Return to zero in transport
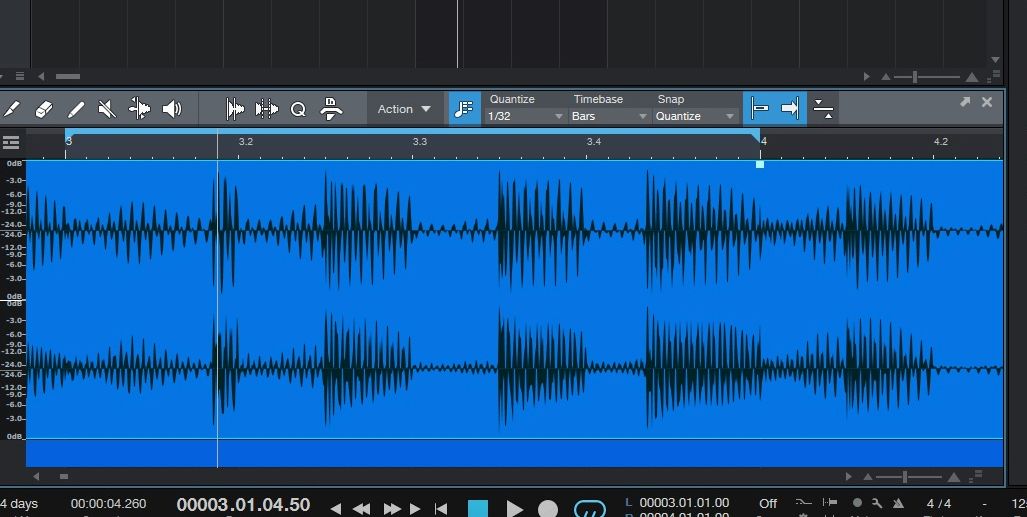This screenshot has width=1027, height=517. 441,508
